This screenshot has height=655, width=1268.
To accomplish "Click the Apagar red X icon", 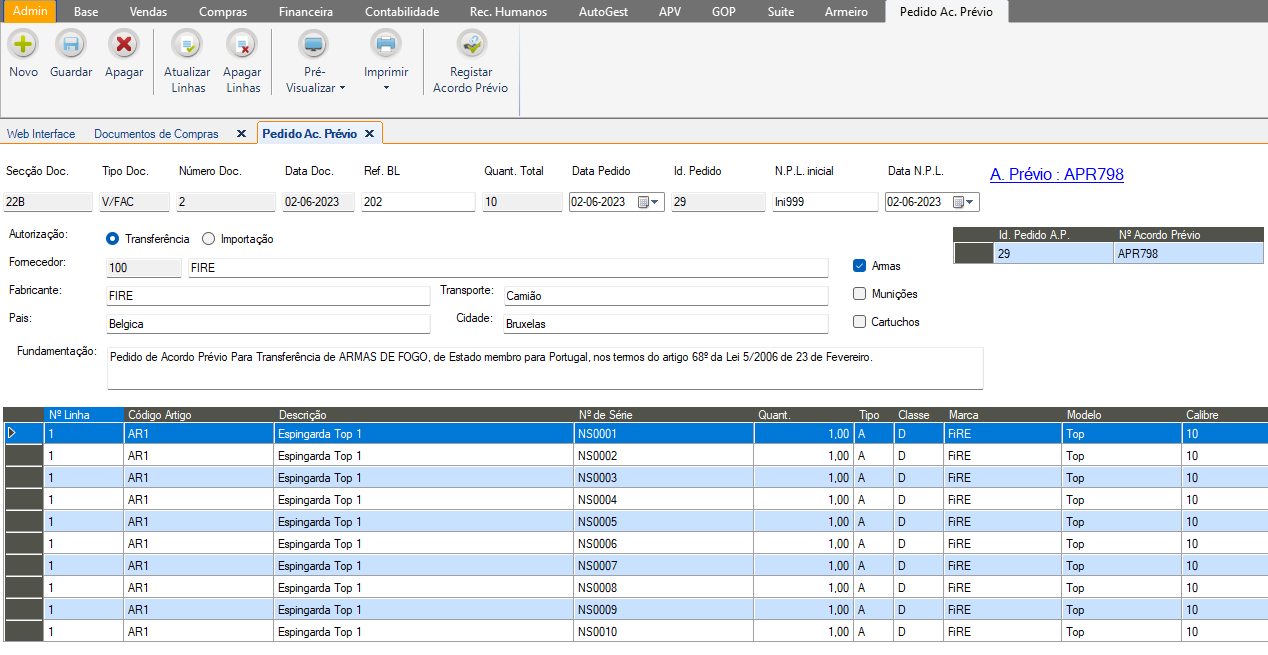I will pyautogui.click(x=124, y=45).
